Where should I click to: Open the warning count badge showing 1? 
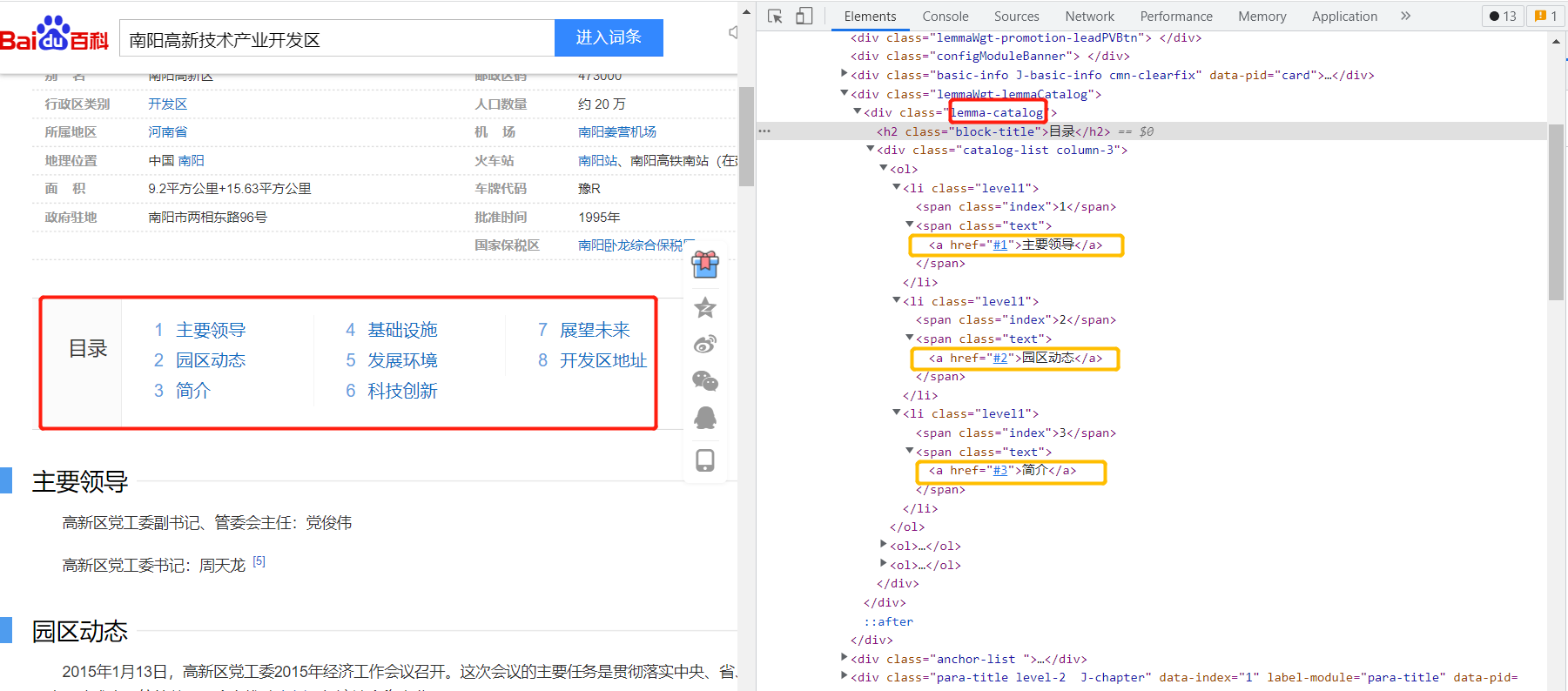[x=1546, y=16]
